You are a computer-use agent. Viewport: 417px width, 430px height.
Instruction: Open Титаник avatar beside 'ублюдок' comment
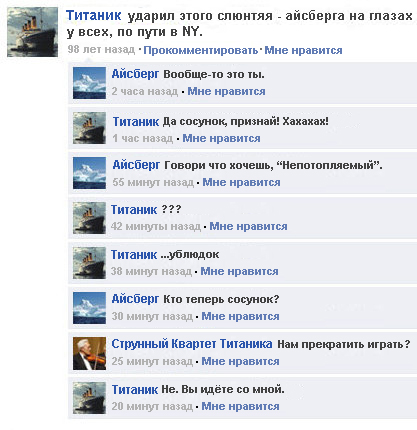pyautogui.click(x=89, y=263)
